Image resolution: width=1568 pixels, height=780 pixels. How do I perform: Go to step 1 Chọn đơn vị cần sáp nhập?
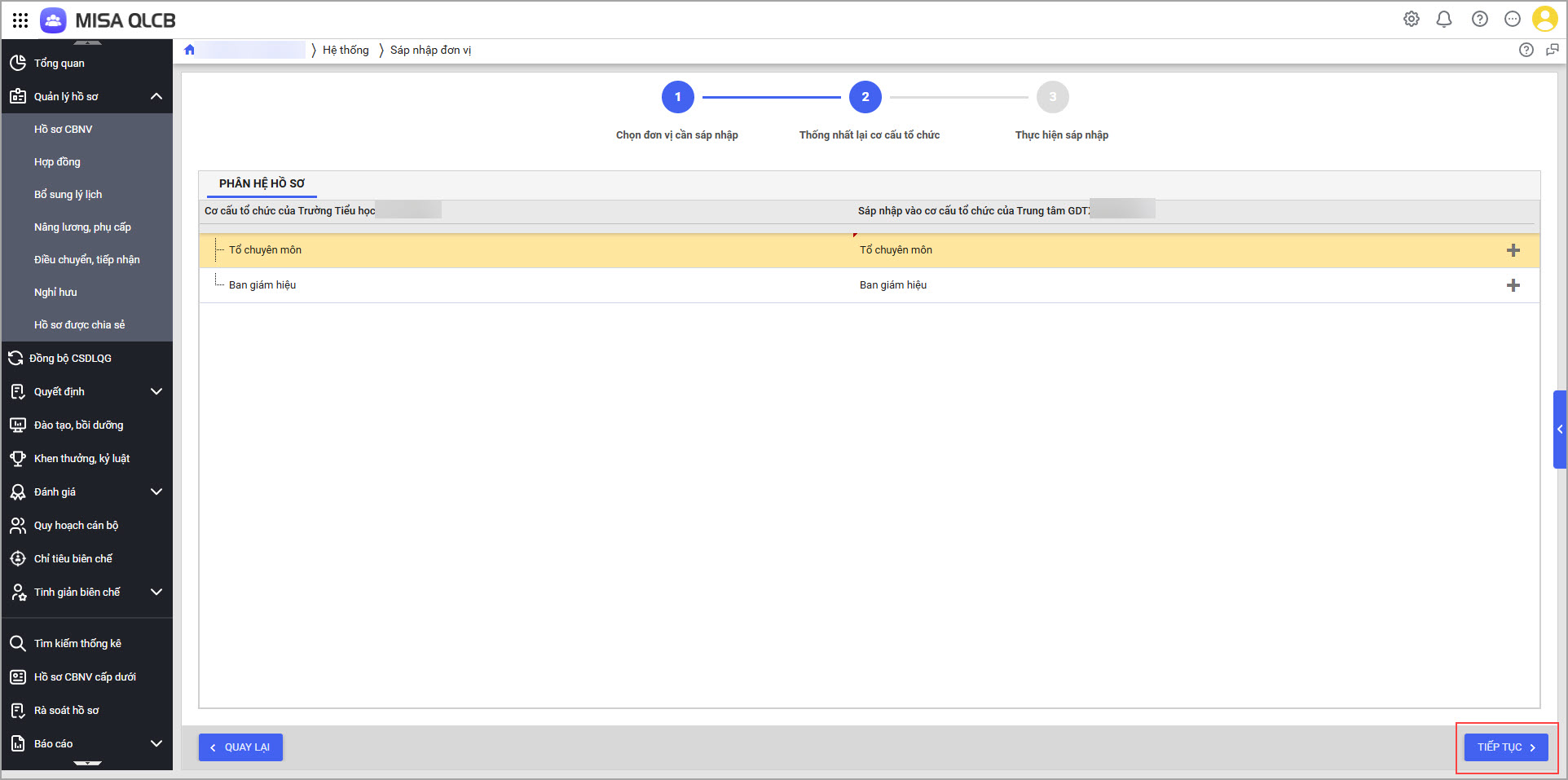[x=678, y=97]
